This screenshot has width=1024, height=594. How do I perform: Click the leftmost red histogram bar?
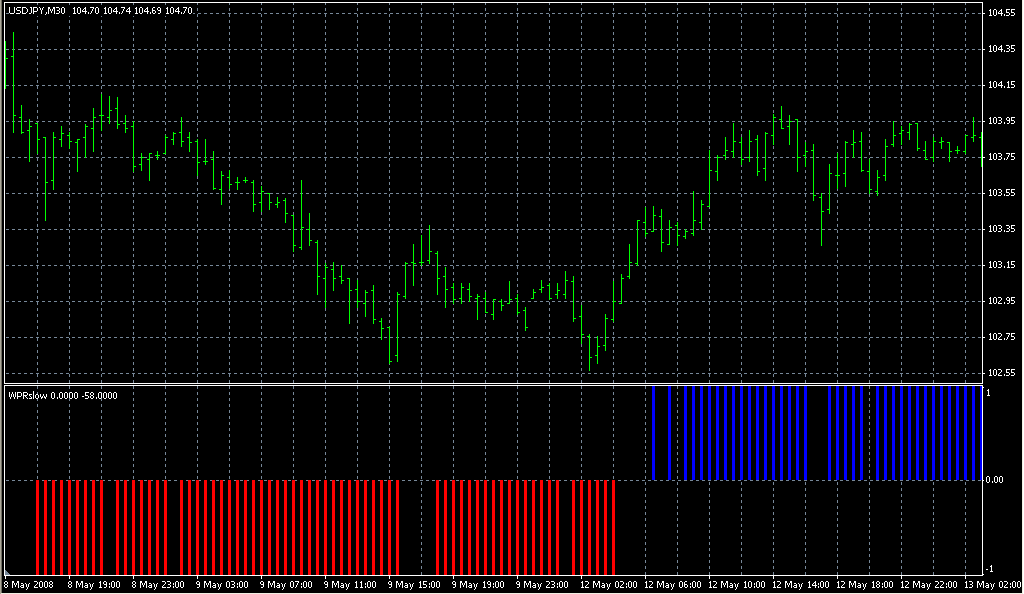click(38, 525)
